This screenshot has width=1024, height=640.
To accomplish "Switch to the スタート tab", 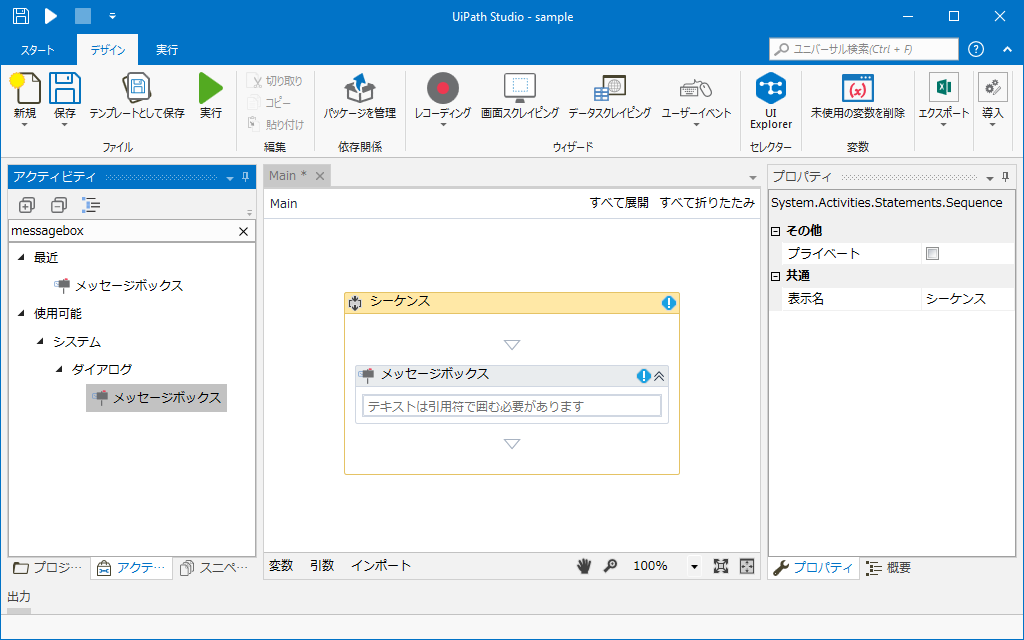I will (38, 50).
